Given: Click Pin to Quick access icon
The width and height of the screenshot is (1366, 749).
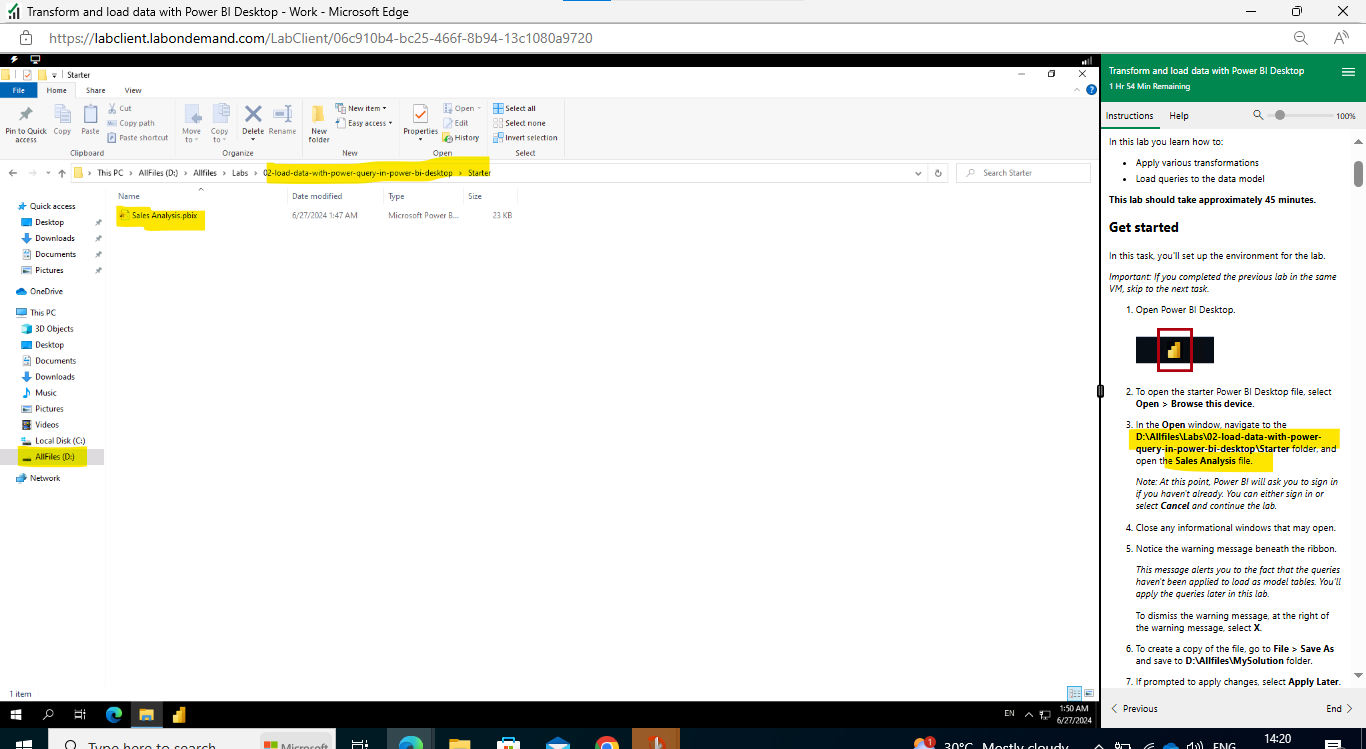Looking at the screenshot, I should pos(26,114).
